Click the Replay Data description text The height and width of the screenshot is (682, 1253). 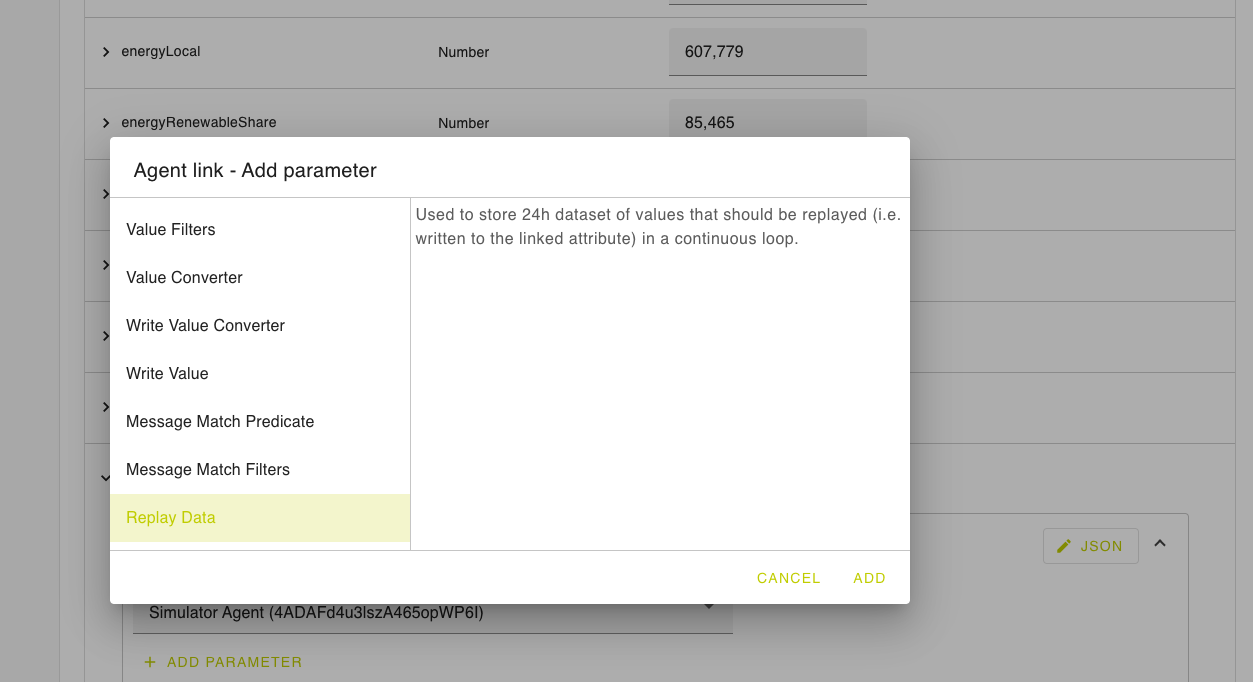click(x=658, y=227)
